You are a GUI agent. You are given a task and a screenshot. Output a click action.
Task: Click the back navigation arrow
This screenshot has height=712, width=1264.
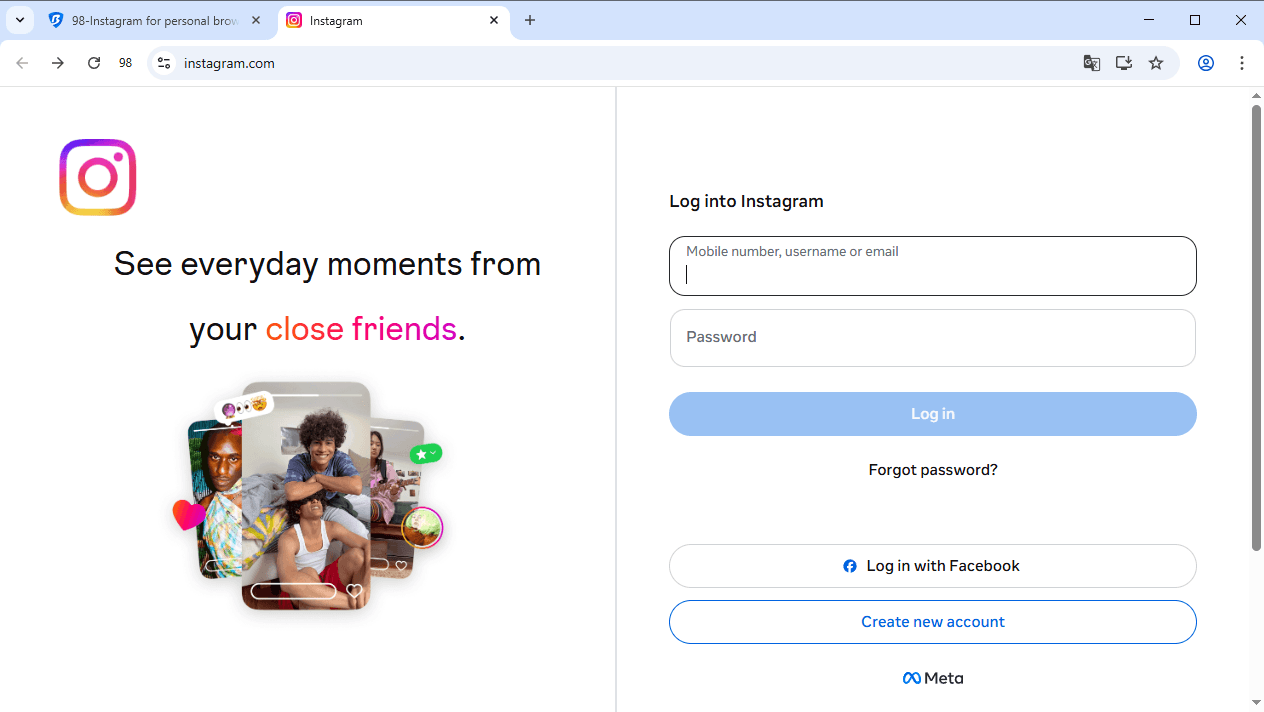coord(22,62)
